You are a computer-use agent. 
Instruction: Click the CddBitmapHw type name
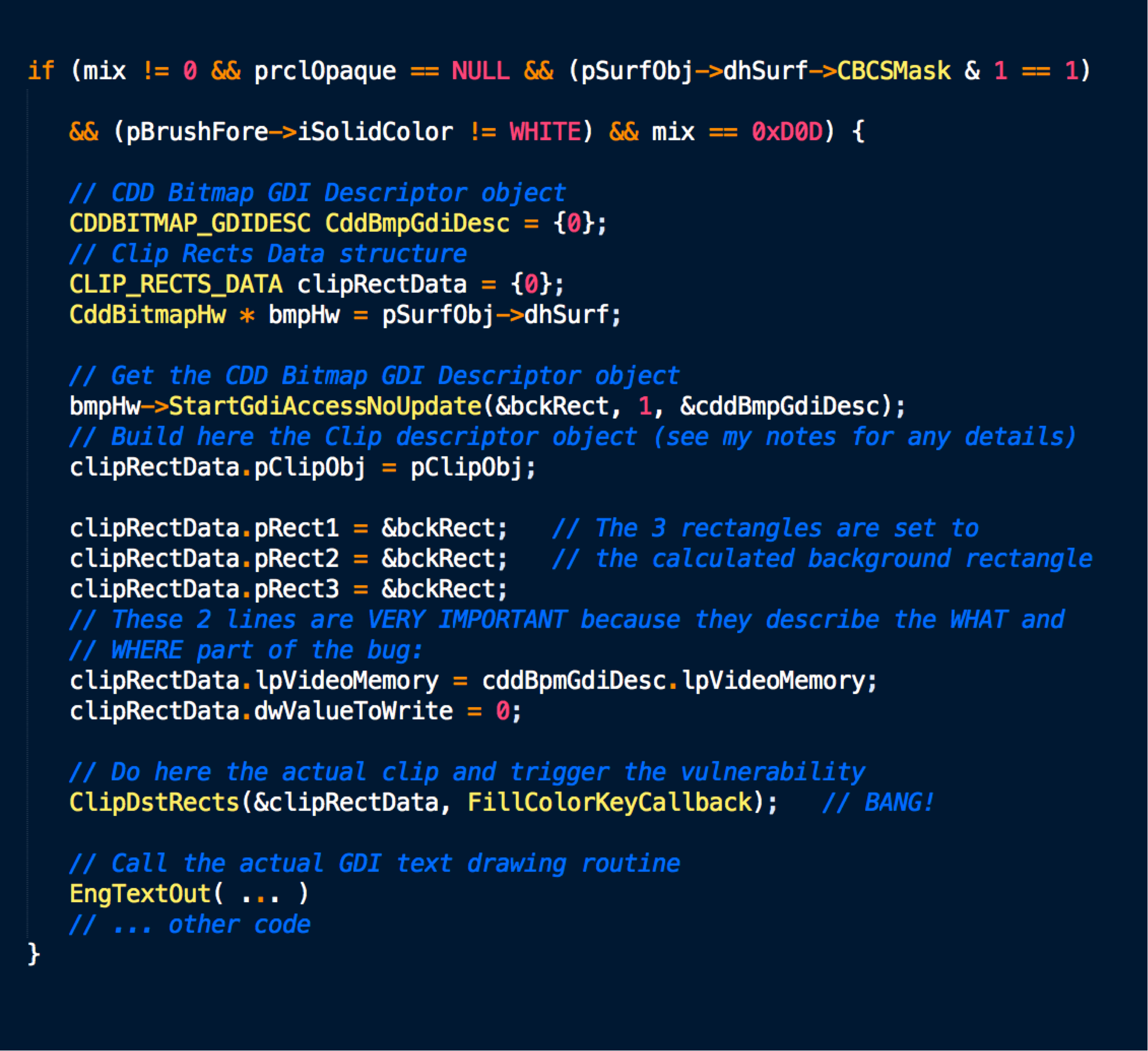point(148,315)
